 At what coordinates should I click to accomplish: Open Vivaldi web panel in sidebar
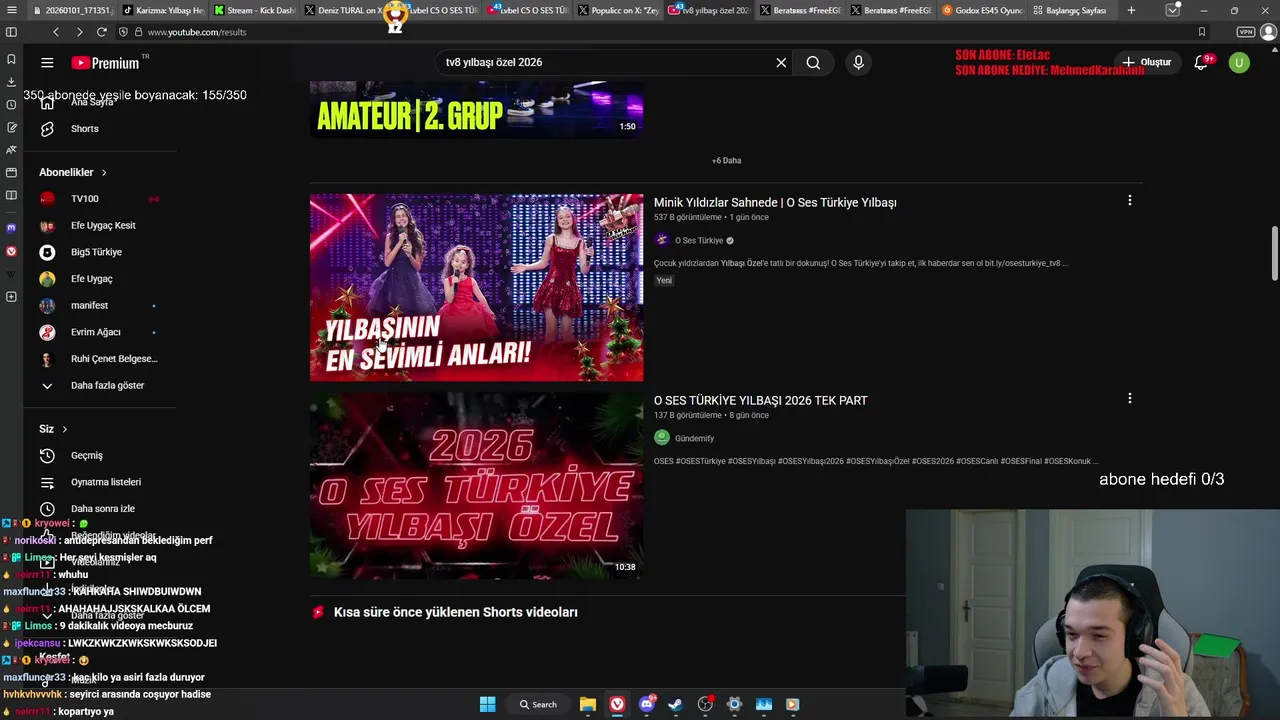(11, 251)
